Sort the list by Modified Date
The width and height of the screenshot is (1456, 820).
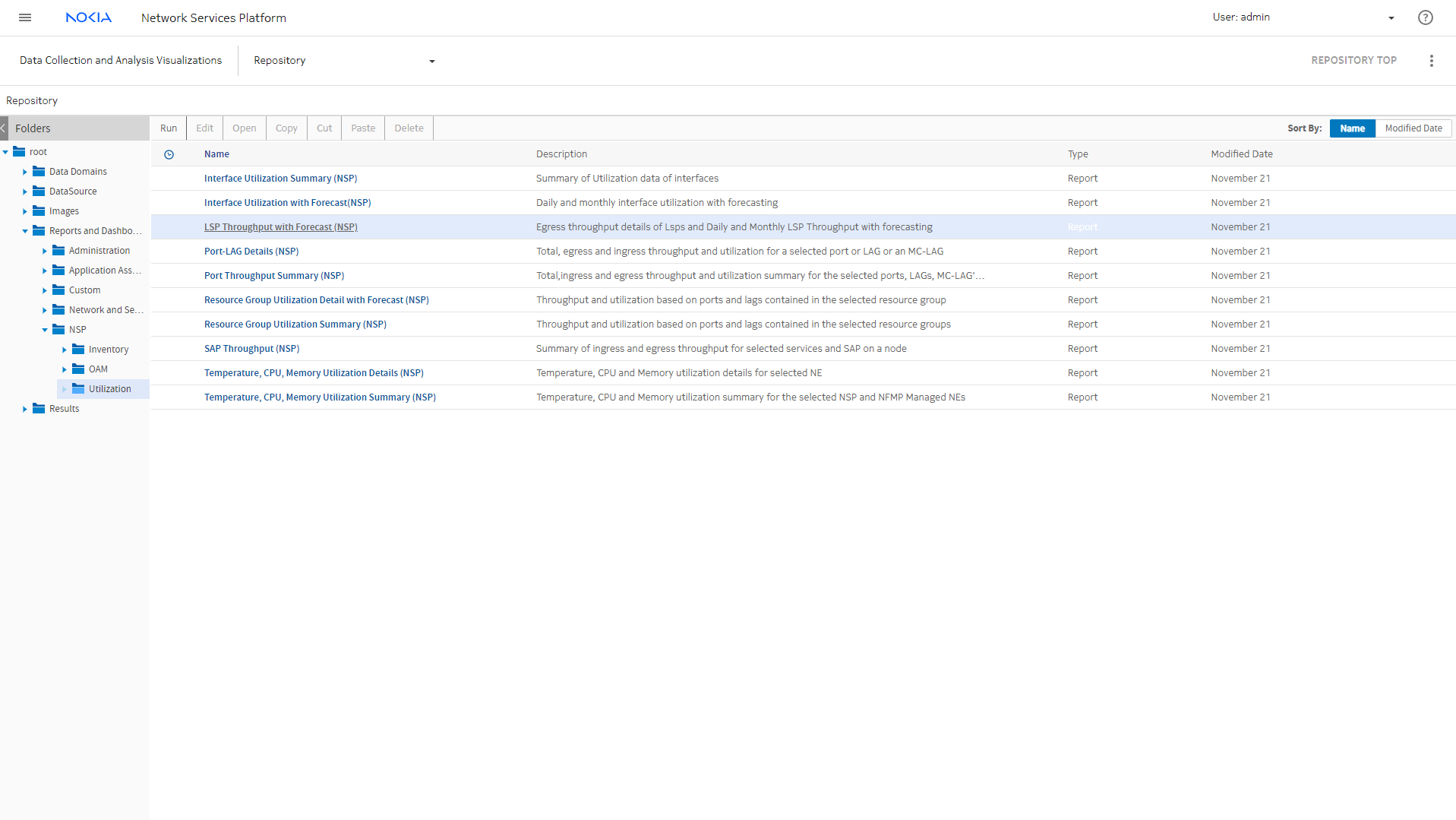pyautogui.click(x=1413, y=128)
